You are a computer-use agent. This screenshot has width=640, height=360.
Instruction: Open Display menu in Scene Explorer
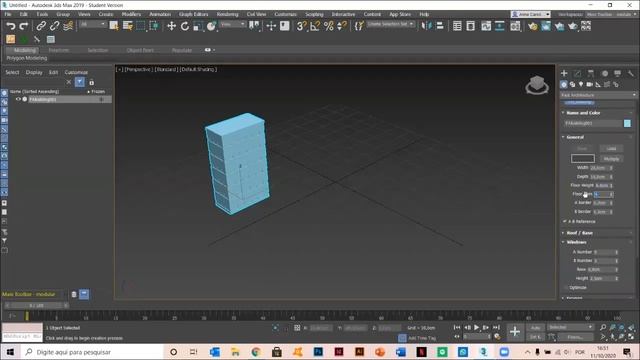34,72
